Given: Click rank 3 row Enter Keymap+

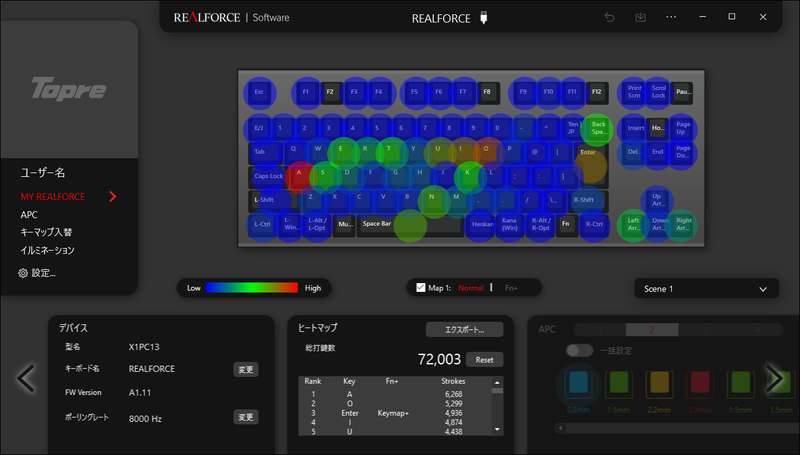Looking at the screenshot, I should coord(395,413).
